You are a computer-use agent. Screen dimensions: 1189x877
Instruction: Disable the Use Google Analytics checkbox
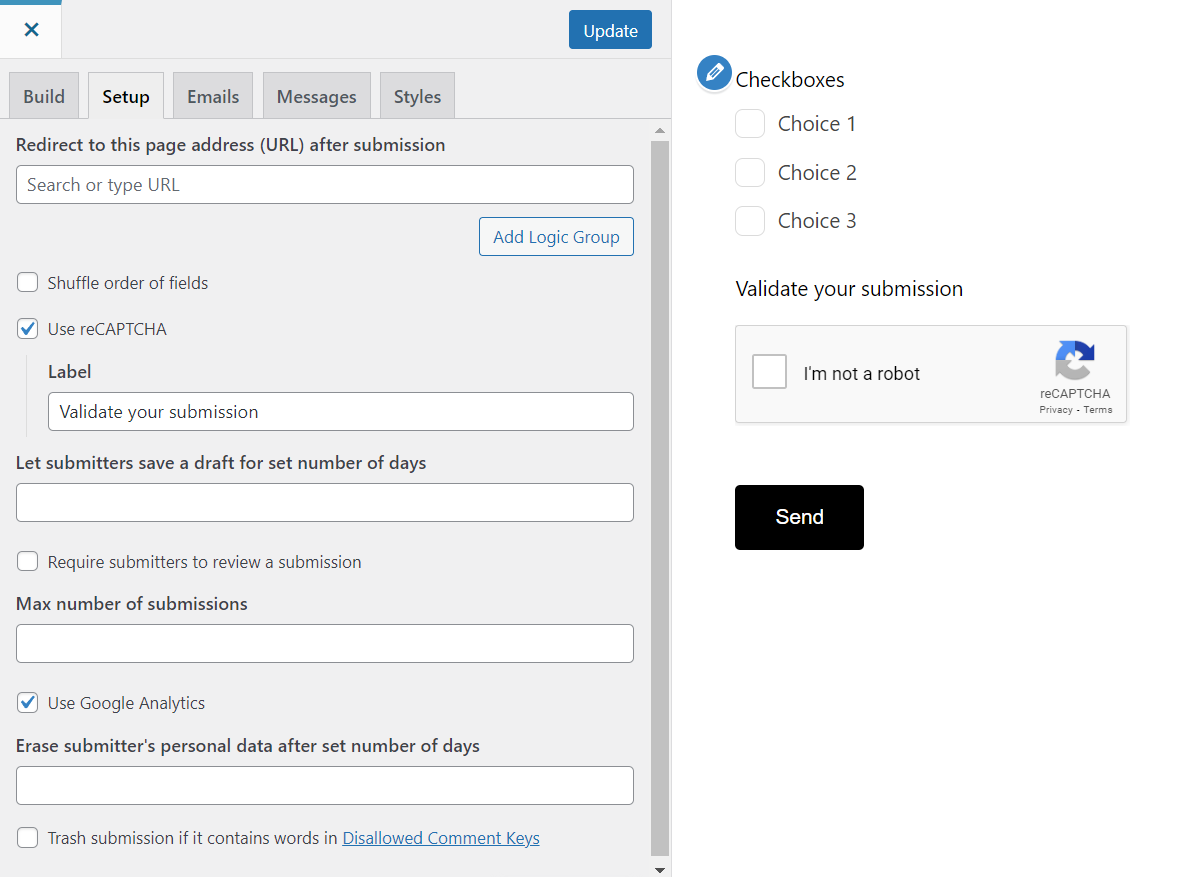pos(28,703)
